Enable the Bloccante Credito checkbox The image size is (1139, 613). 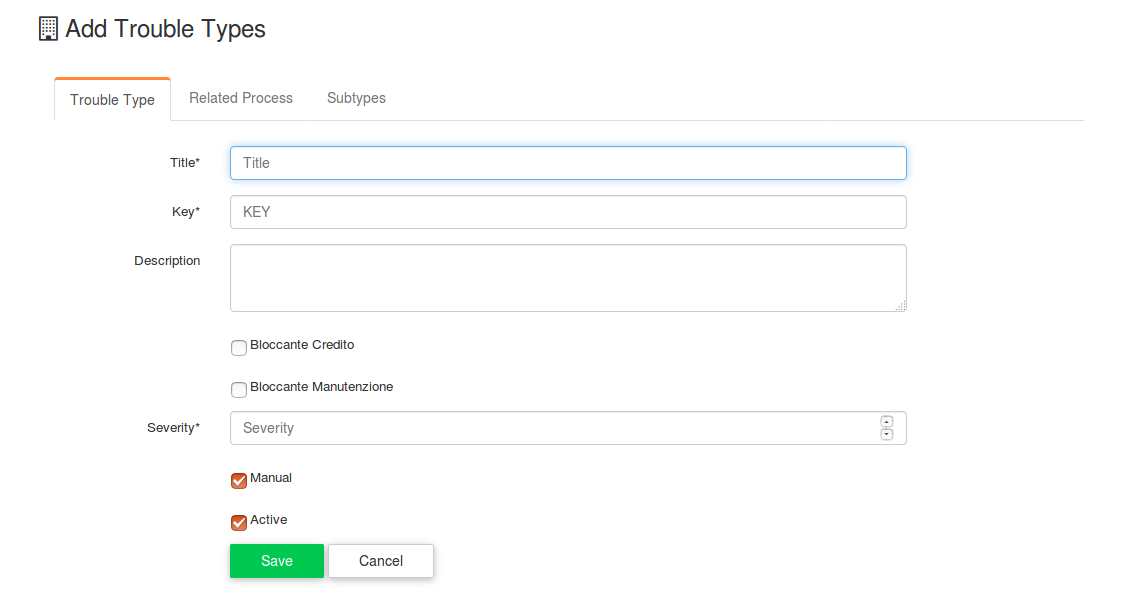pyautogui.click(x=239, y=348)
